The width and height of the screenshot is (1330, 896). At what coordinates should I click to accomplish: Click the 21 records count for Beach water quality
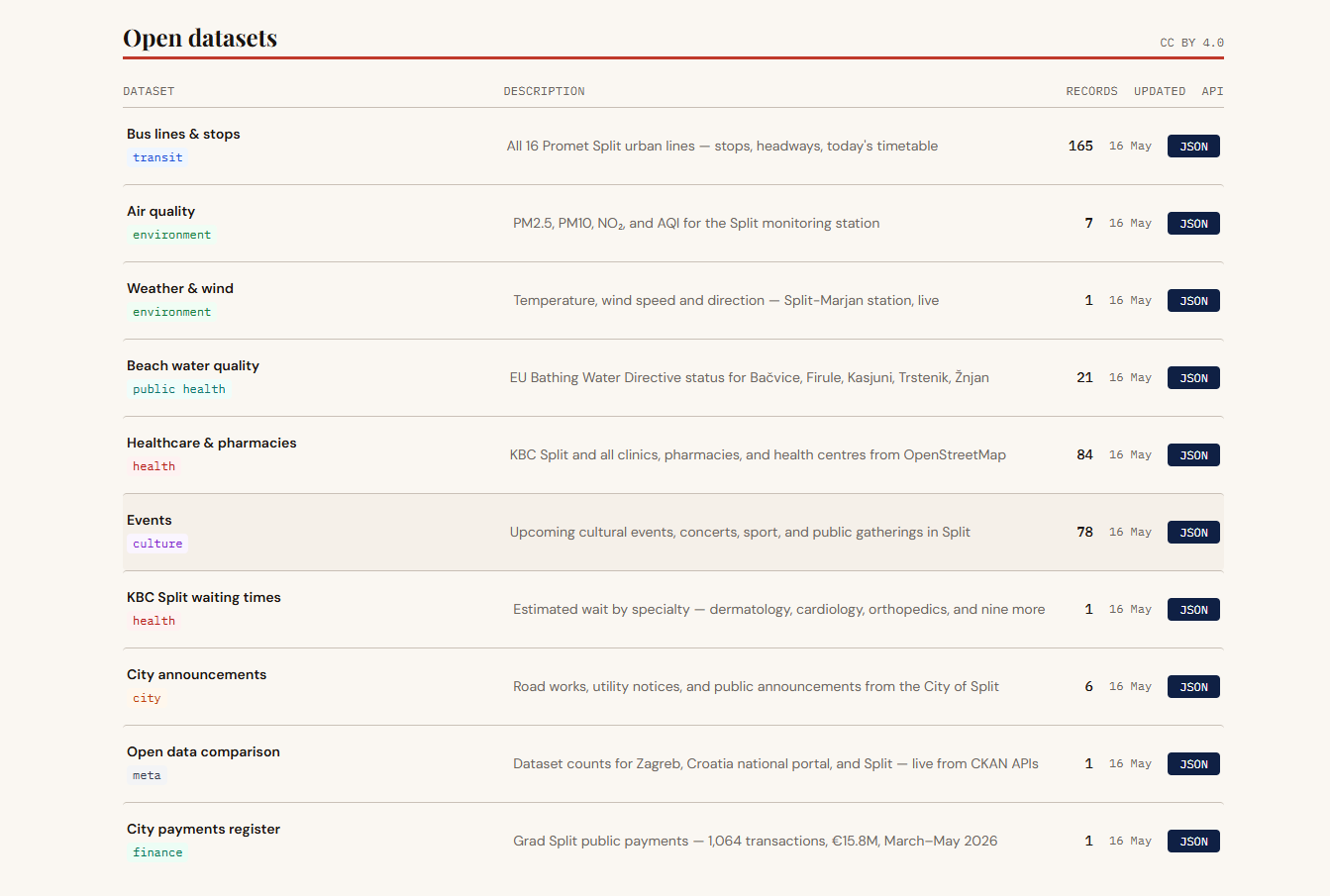coord(1084,377)
